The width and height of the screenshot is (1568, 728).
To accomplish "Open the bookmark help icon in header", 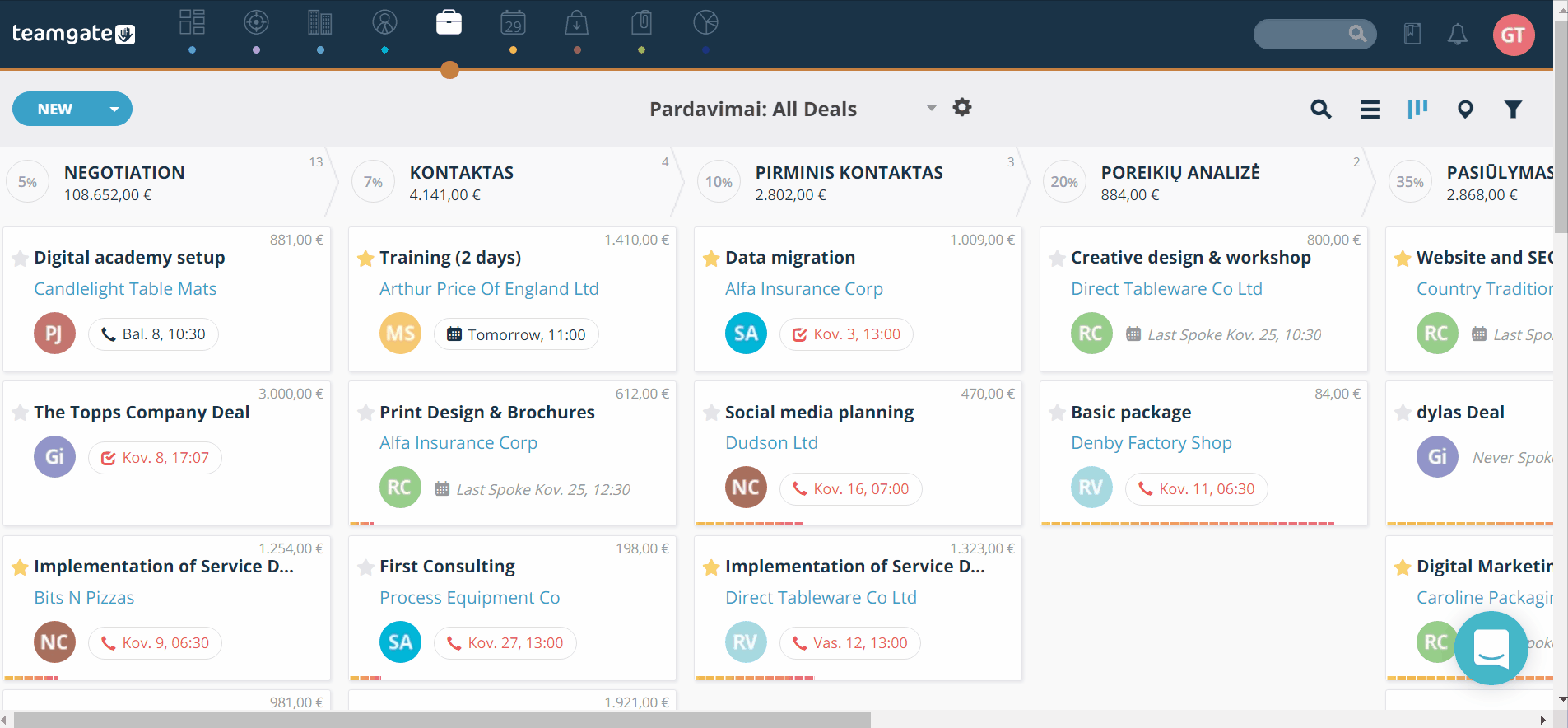I will 1412,34.
